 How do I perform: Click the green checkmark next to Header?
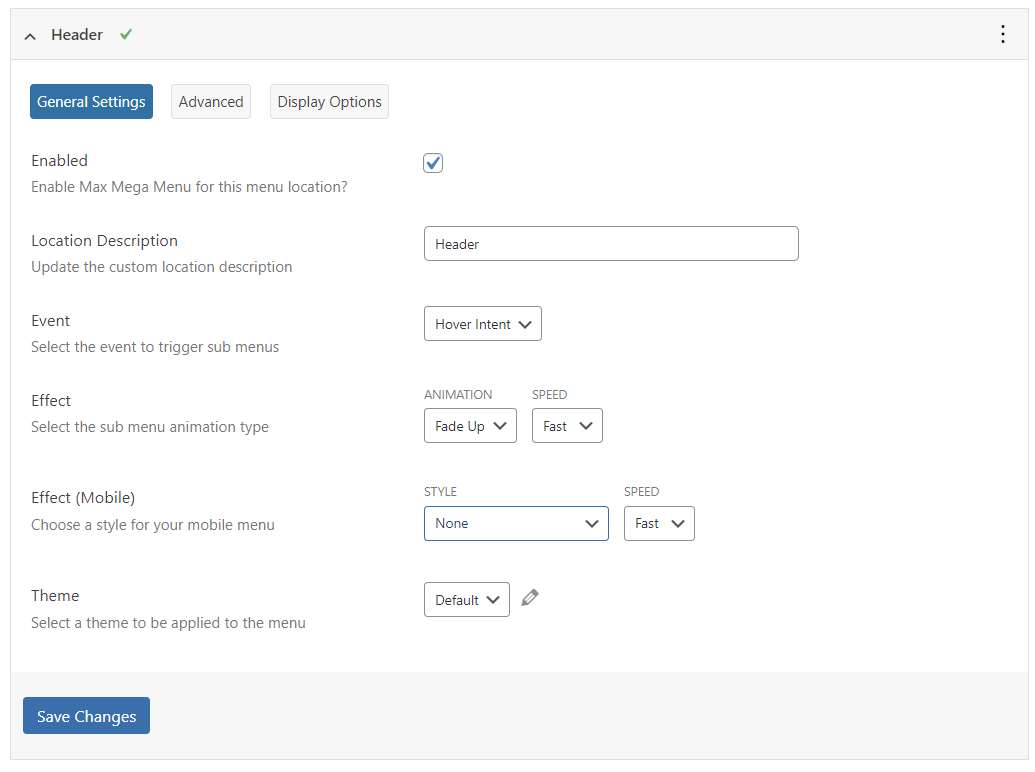tap(126, 34)
